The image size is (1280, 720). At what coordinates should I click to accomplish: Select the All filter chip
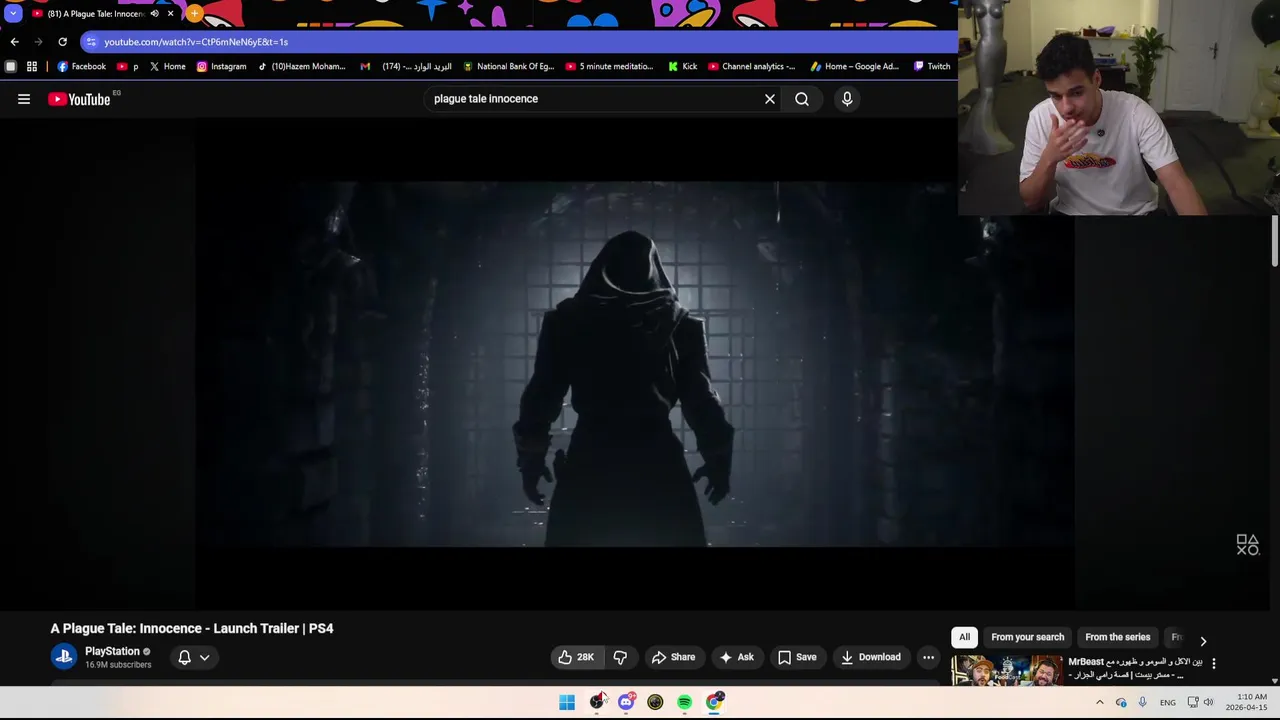[964, 637]
